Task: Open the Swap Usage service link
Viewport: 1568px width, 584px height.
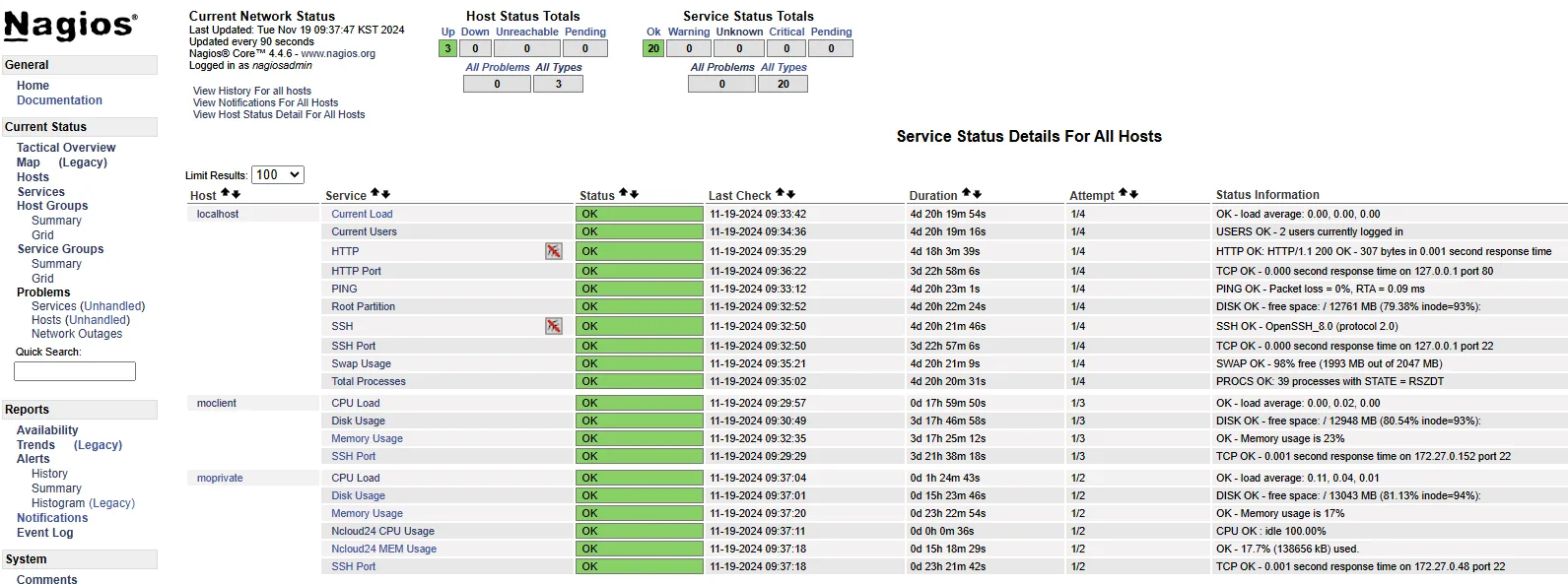Action: 361,363
